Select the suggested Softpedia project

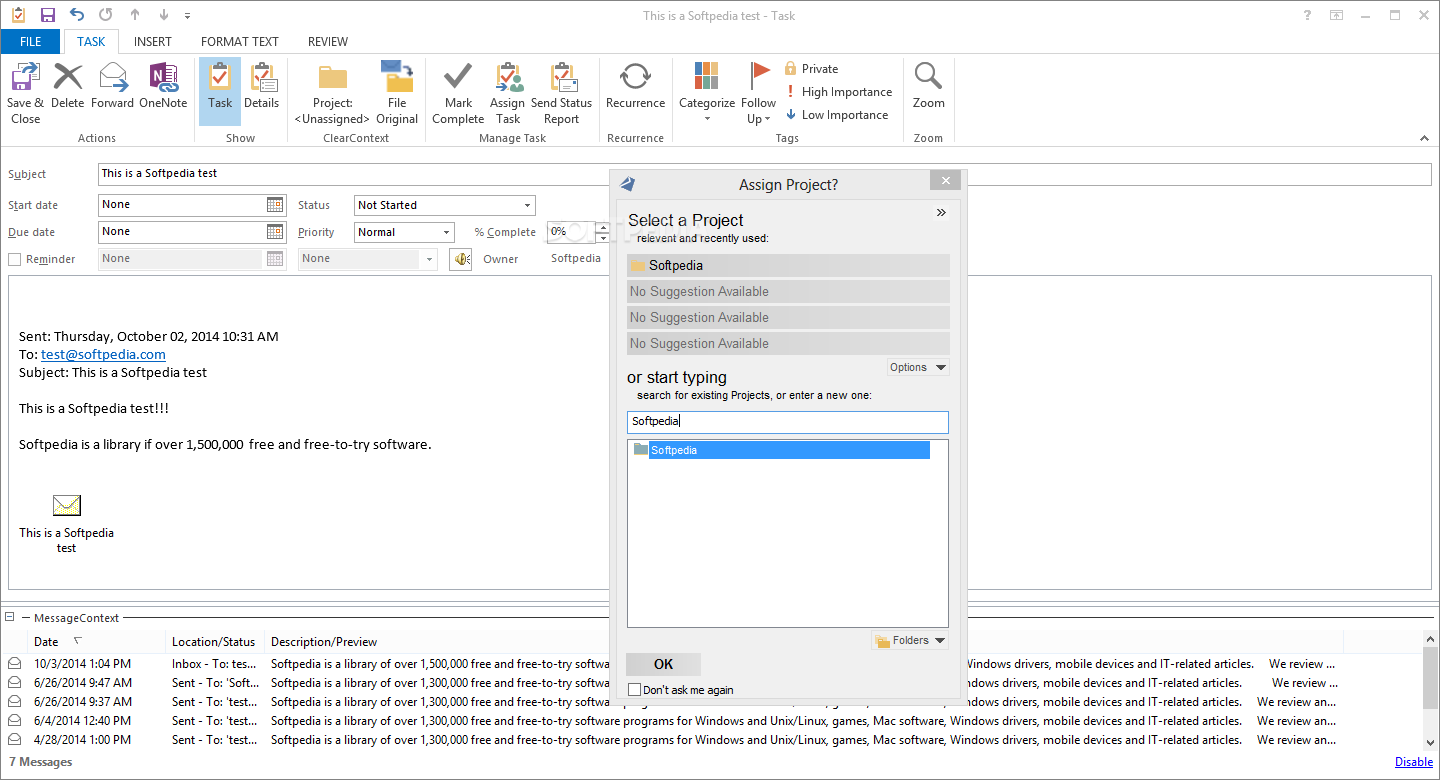coord(788,266)
